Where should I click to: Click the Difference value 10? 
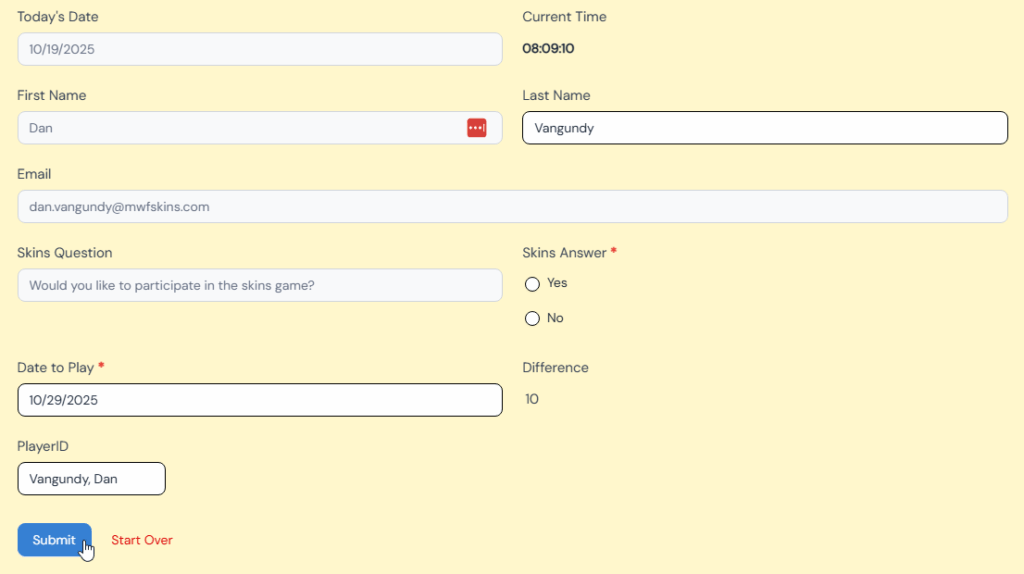pos(532,399)
